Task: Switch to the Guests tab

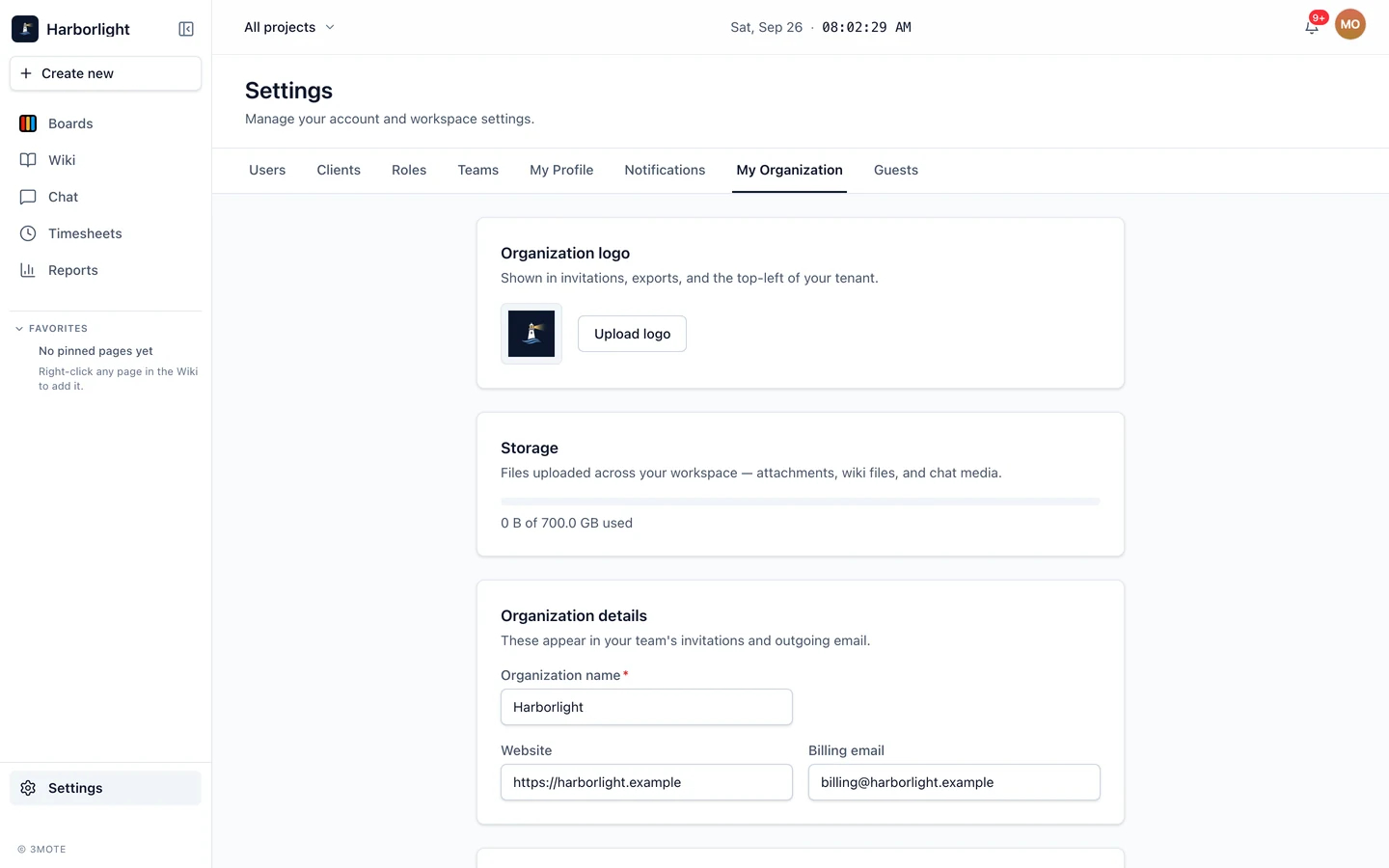Action: point(896,170)
